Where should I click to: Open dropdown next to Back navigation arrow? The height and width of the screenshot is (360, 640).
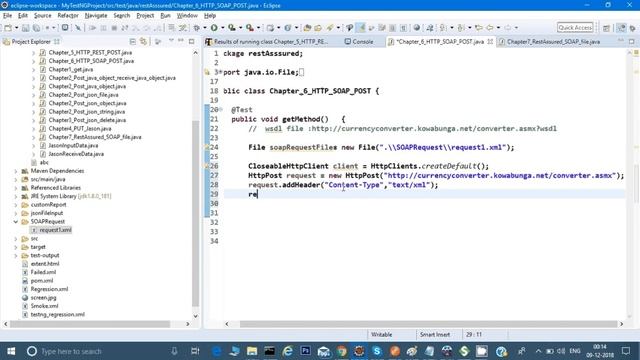pyautogui.click(x=498, y=28)
